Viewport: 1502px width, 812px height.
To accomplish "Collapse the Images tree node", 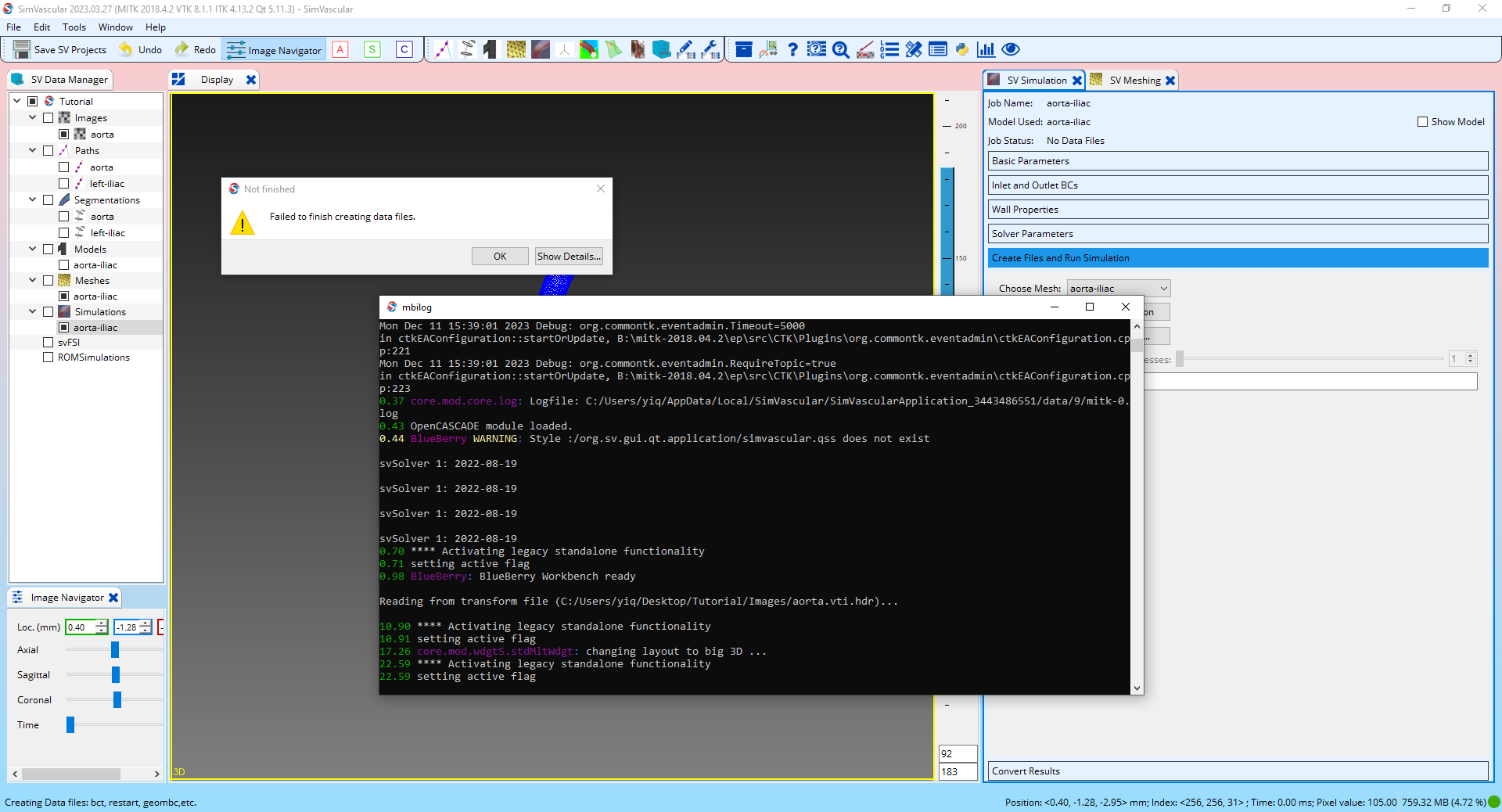I will click(32, 118).
